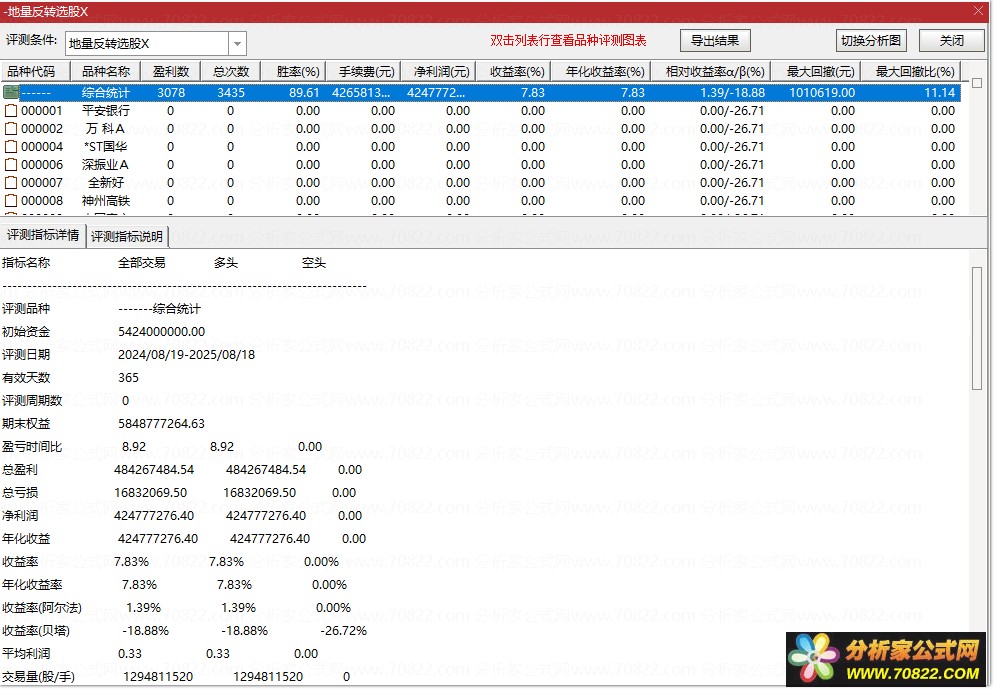Click the 导出结果 button
Screen dimensions: 996x690
[715, 41]
